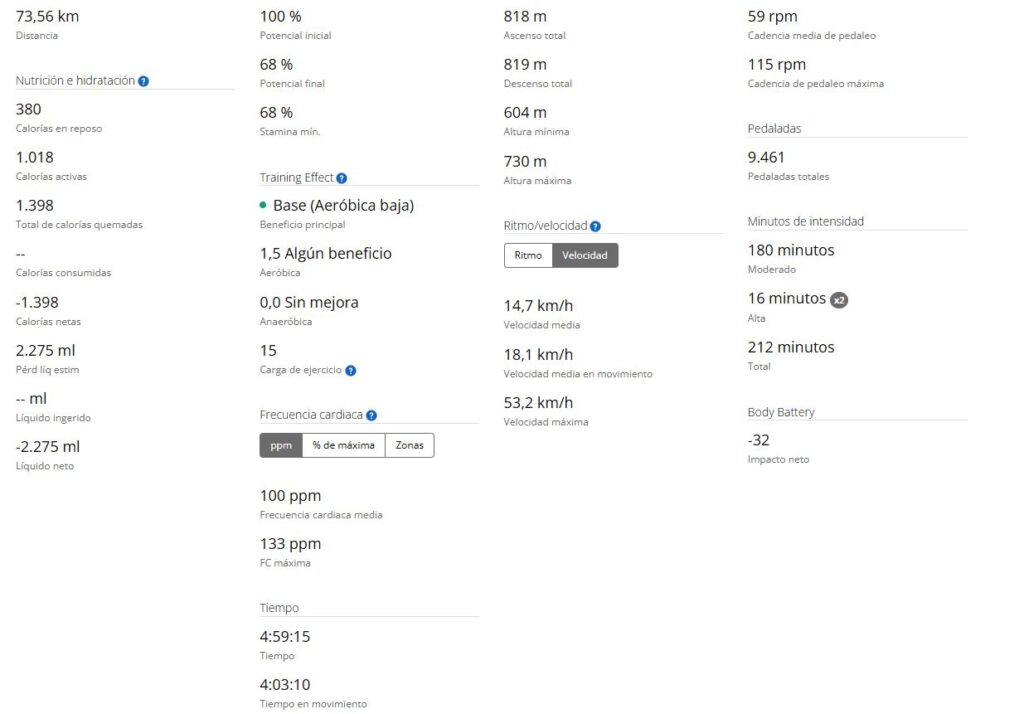Open Training Effect help icon

coord(342,178)
